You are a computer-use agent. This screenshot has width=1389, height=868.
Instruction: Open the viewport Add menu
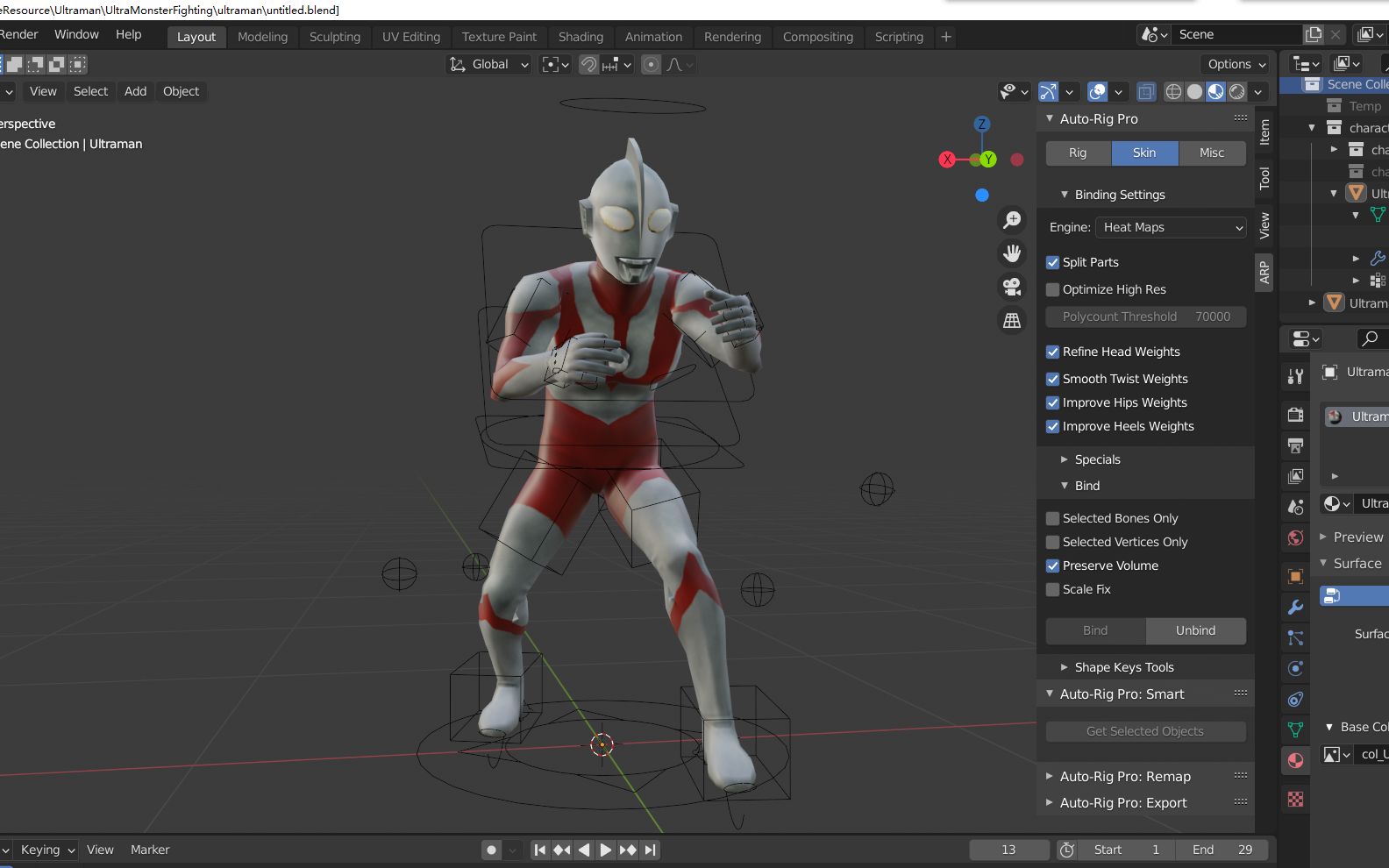tap(135, 91)
